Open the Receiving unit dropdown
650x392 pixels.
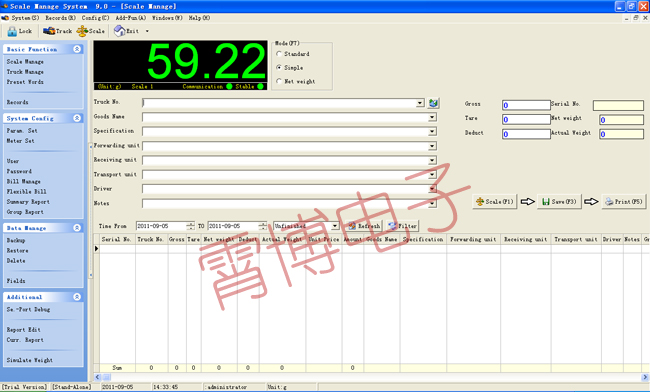coord(432,160)
